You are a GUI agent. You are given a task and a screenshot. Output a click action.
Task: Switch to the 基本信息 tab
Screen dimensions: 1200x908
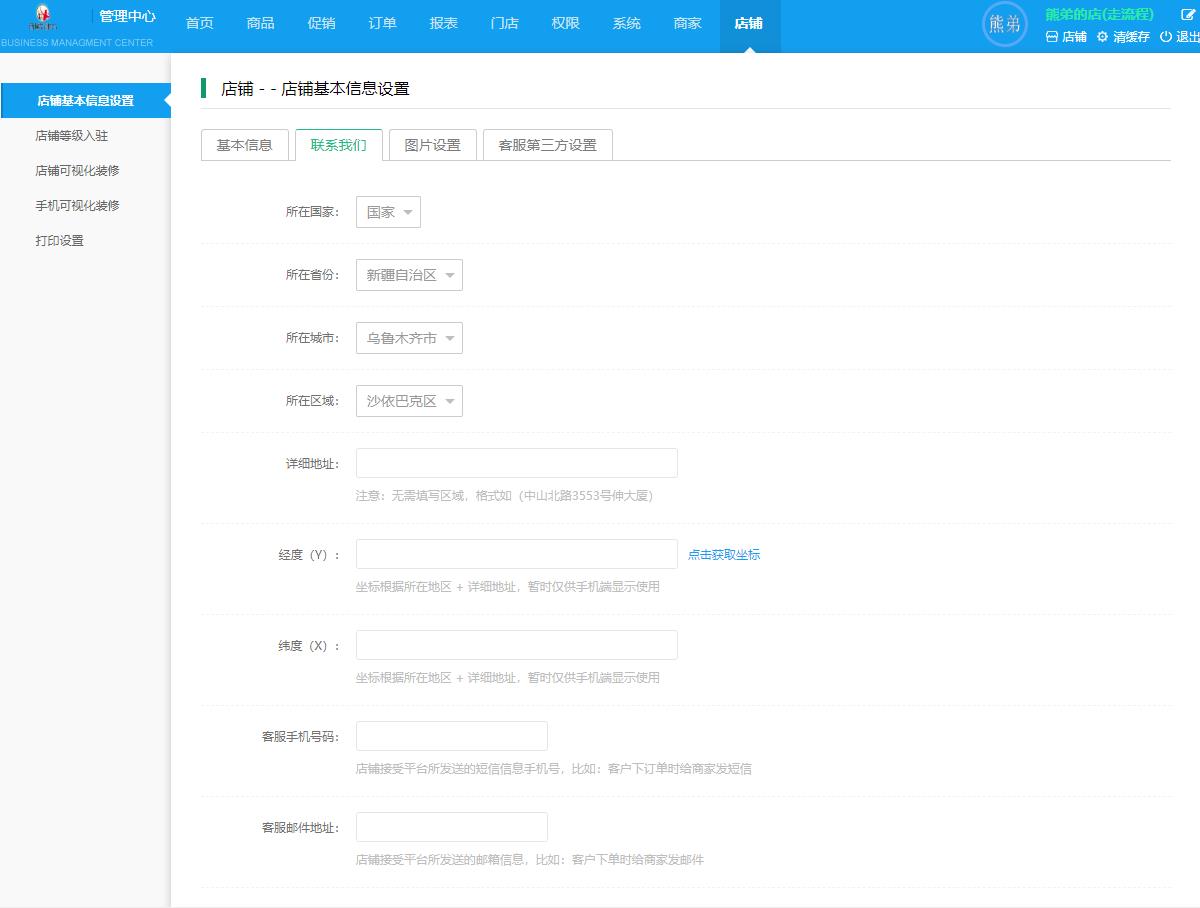[x=244, y=145]
